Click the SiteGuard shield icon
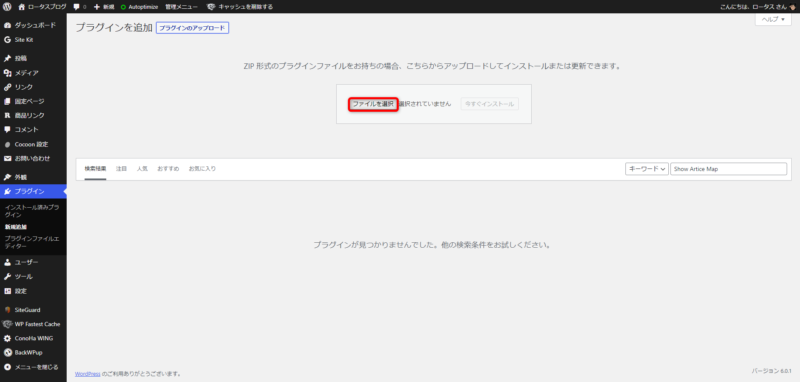Viewport: 800px width, 382px height. click(x=7, y=310)
